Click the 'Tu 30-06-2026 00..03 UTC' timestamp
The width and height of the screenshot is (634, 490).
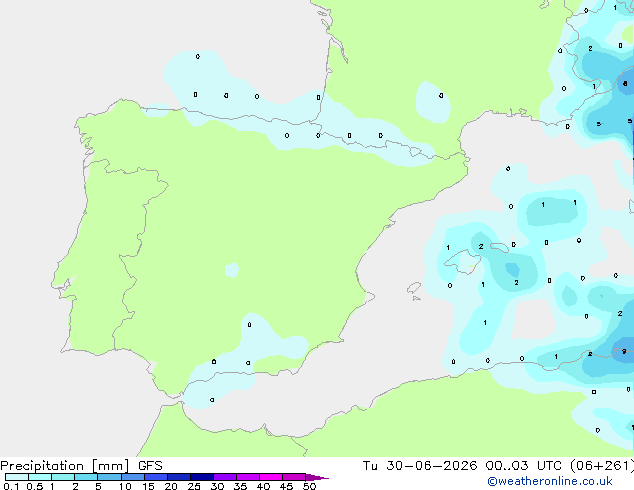pyautogui.click(x=464, y=466)
